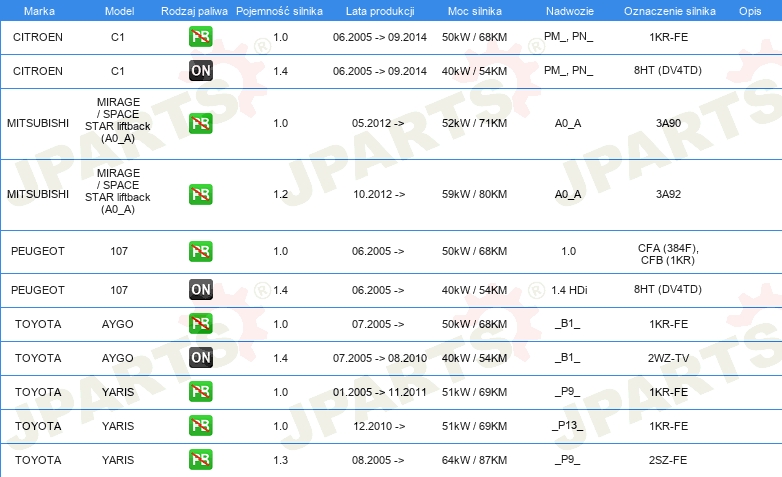Click engine code 3A90

668,123
